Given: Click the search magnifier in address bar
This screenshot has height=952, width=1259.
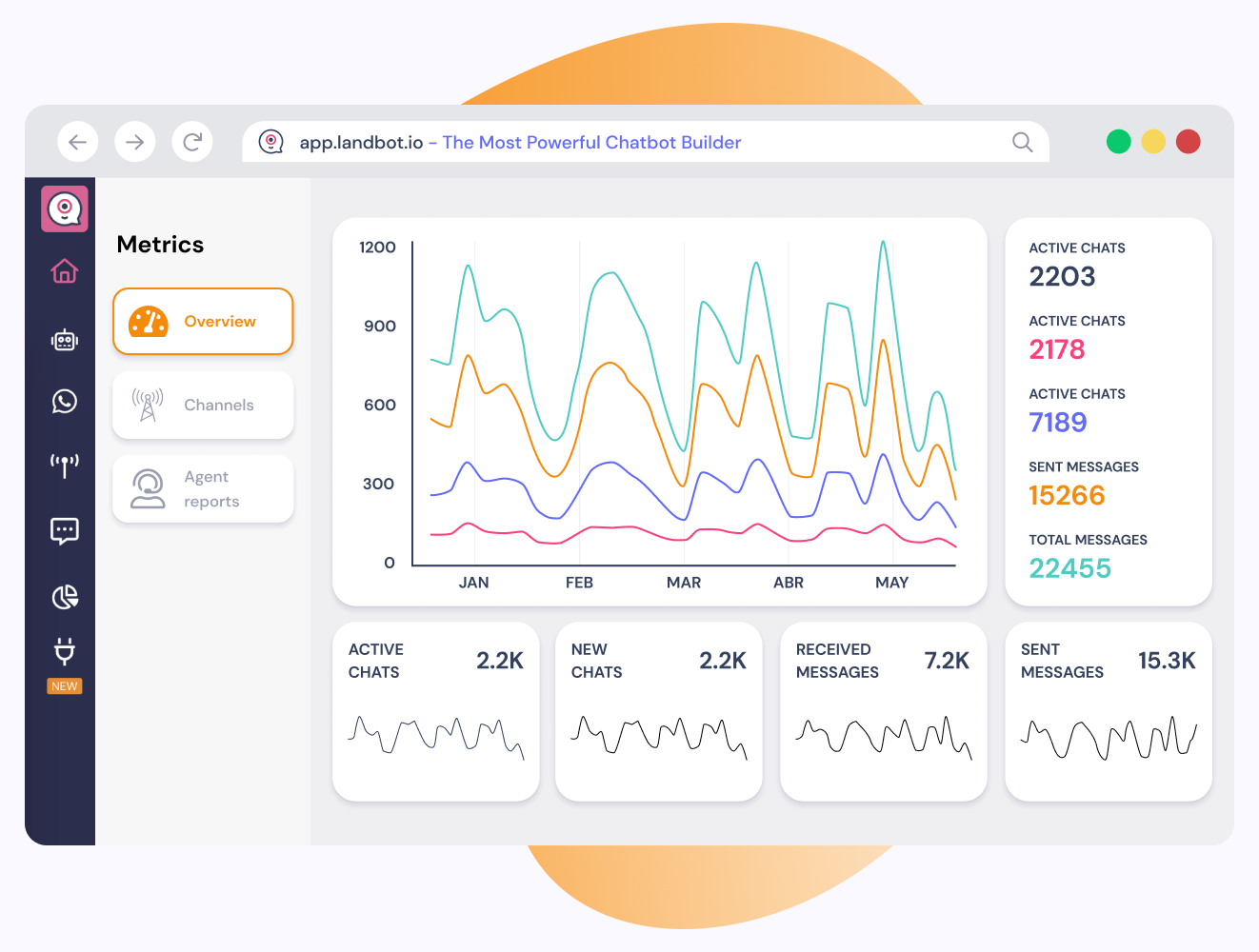Looking at the screenshot, I should click(1022, 142).
